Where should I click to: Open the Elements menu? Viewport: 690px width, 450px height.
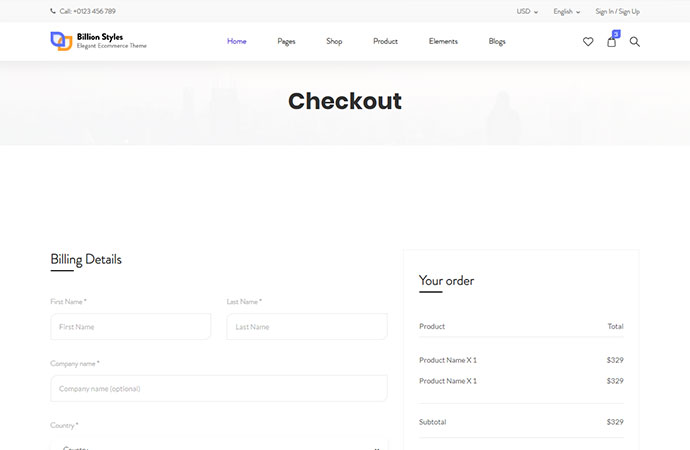(x=443, y=42)
